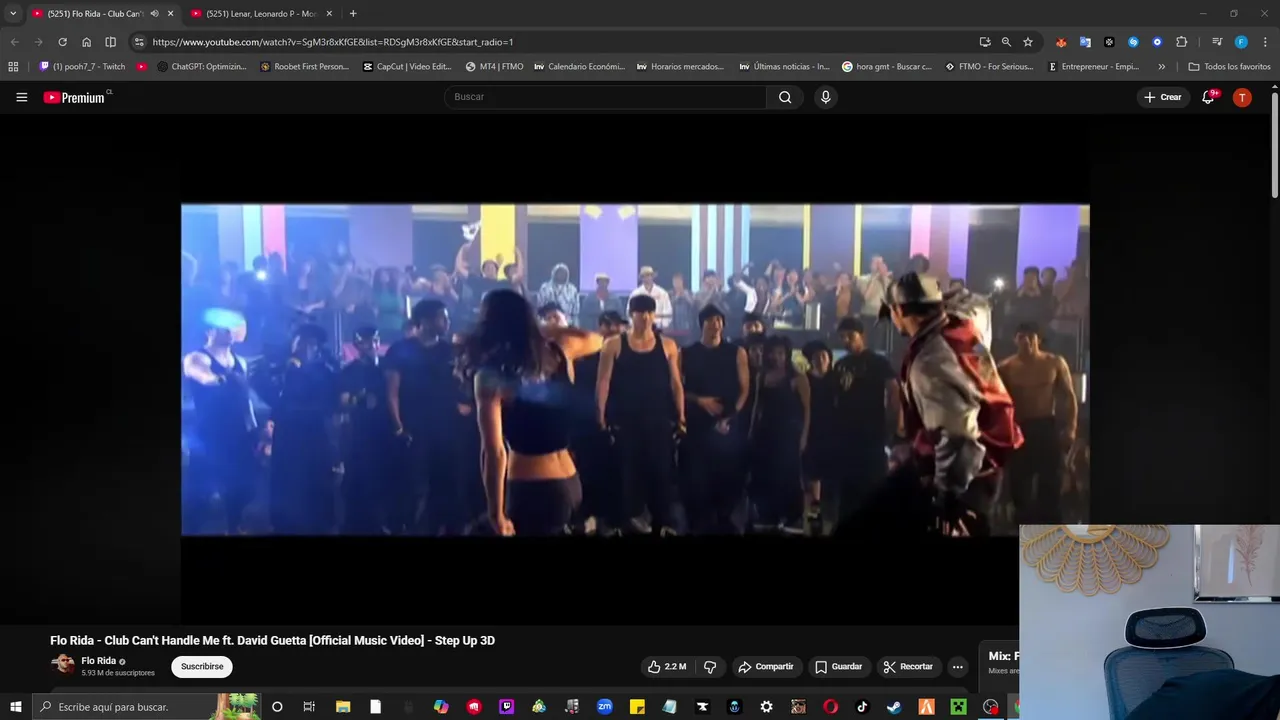Click the YouTube search magnifier button
1280x720 pixels.
pos(785,97)
